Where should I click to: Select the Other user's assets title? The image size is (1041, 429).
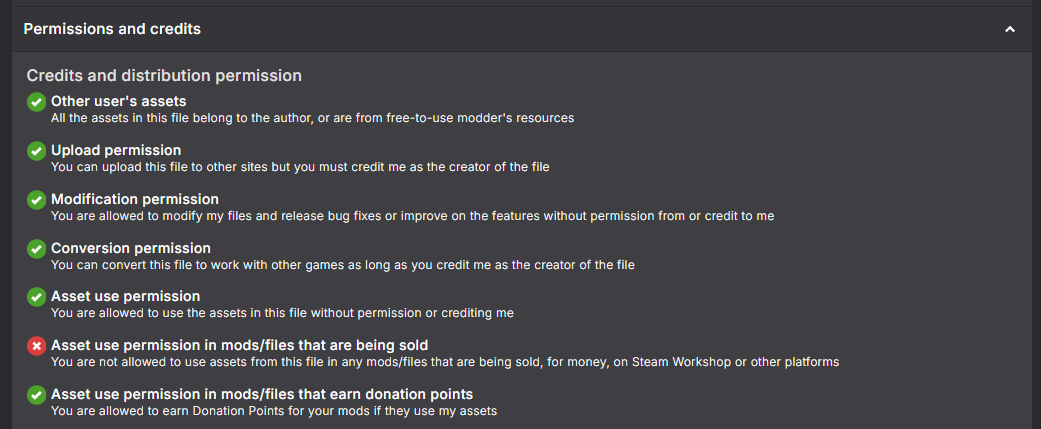click(x=118, y=101)
